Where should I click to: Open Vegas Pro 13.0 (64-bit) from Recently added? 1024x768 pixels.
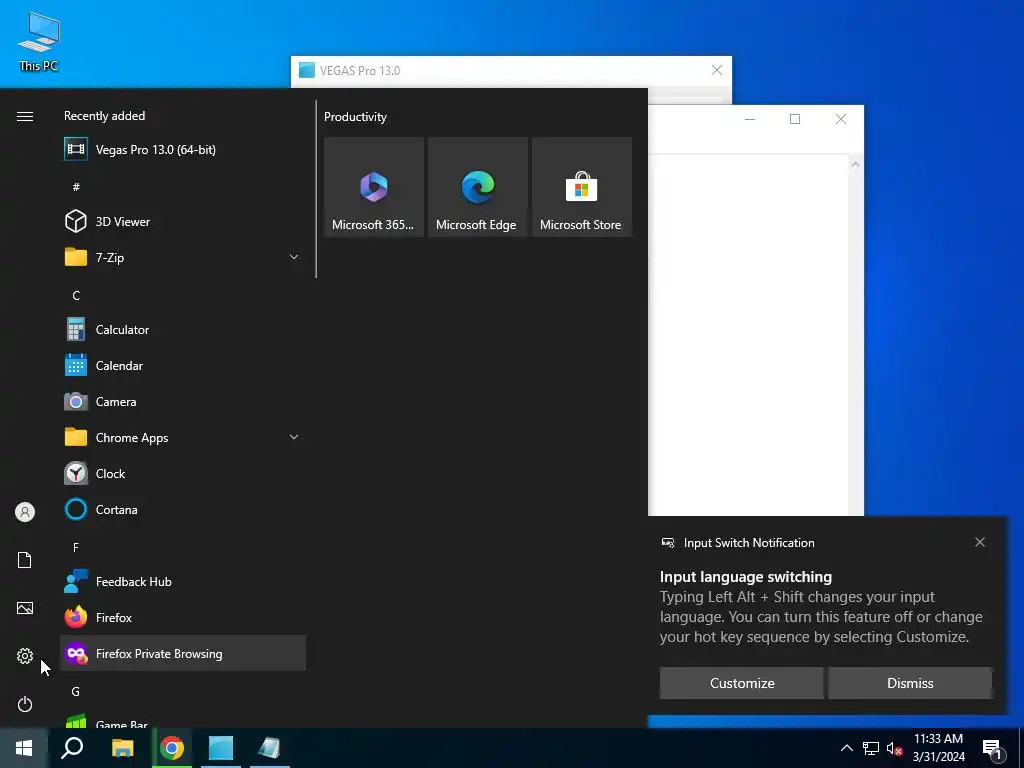182,150
